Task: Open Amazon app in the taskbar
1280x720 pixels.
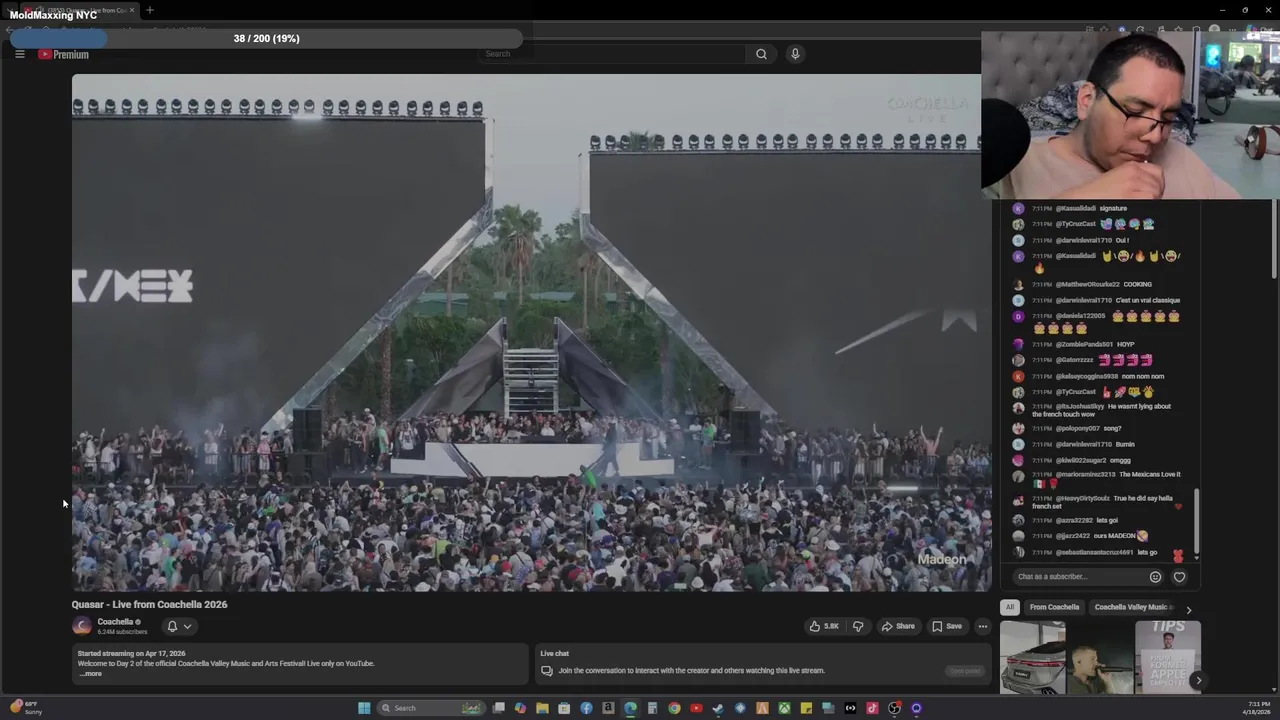Action: click(608, 708)
